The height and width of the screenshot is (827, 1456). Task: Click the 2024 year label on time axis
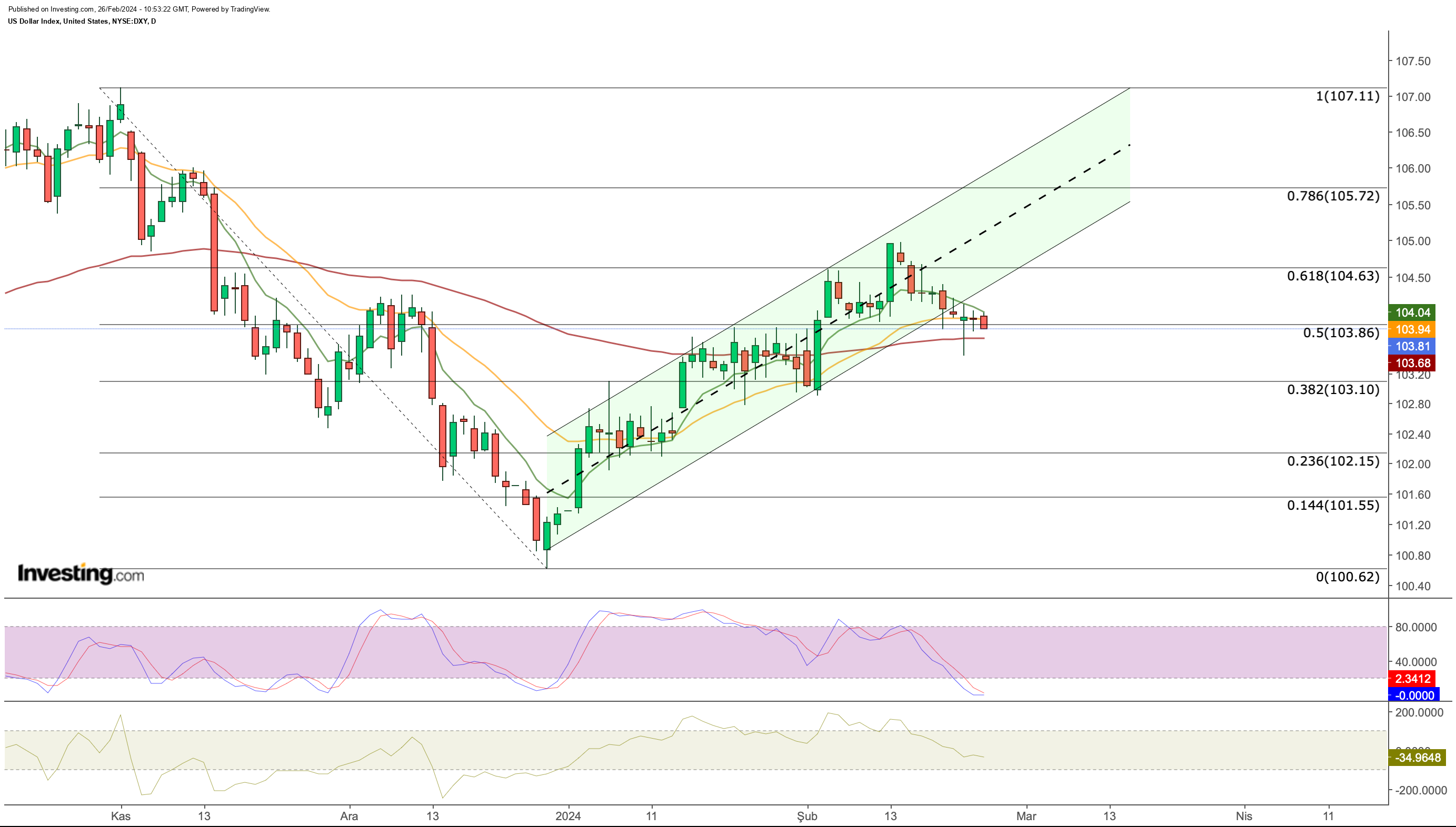[x=569, y=817]
